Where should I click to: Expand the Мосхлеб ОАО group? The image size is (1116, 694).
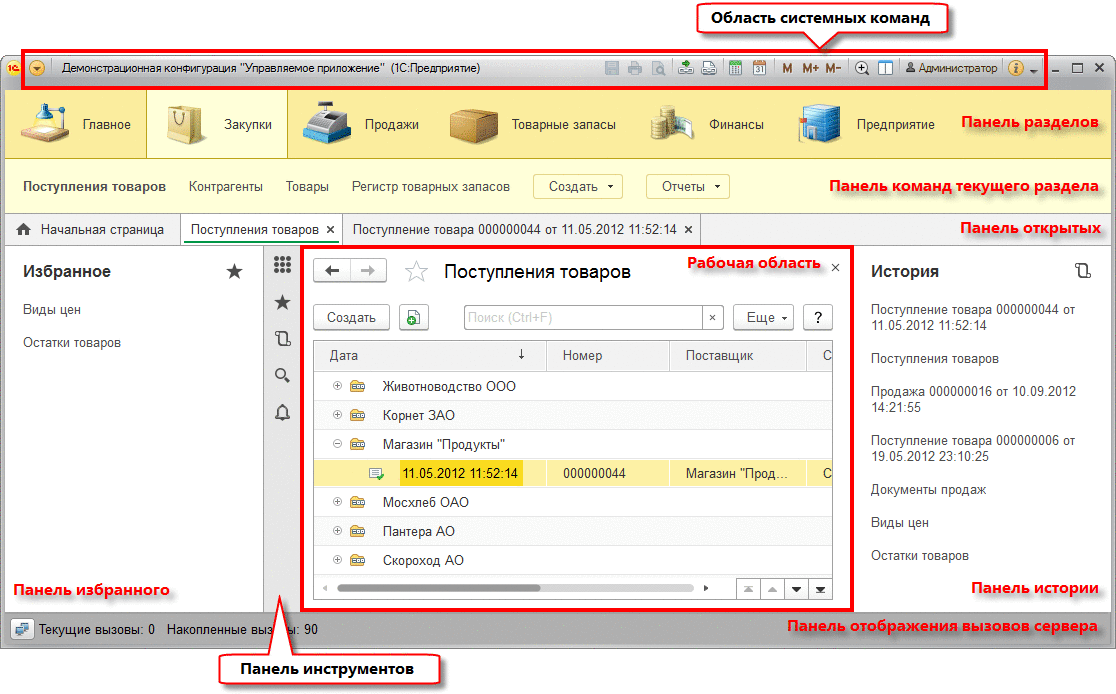coord(337,502)
